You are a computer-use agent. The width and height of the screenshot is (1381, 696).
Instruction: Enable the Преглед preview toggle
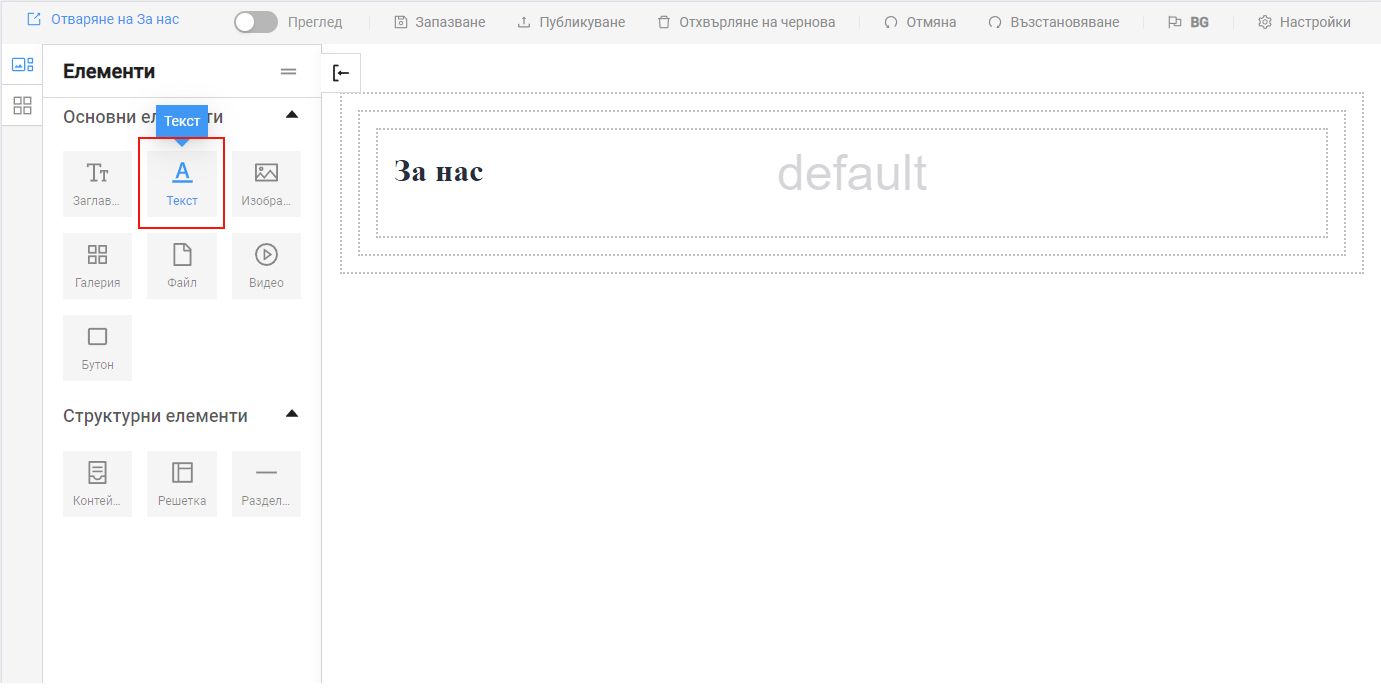(x=255, y=21)
